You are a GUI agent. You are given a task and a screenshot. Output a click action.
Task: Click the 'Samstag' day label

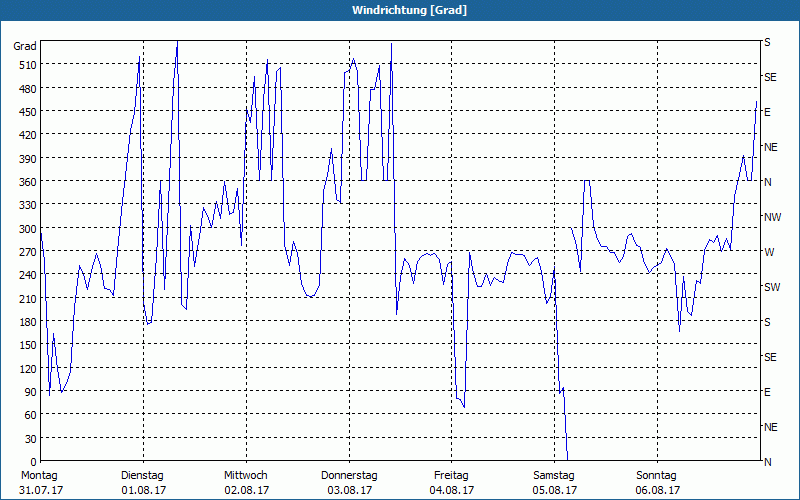click(x=554, y=476)
